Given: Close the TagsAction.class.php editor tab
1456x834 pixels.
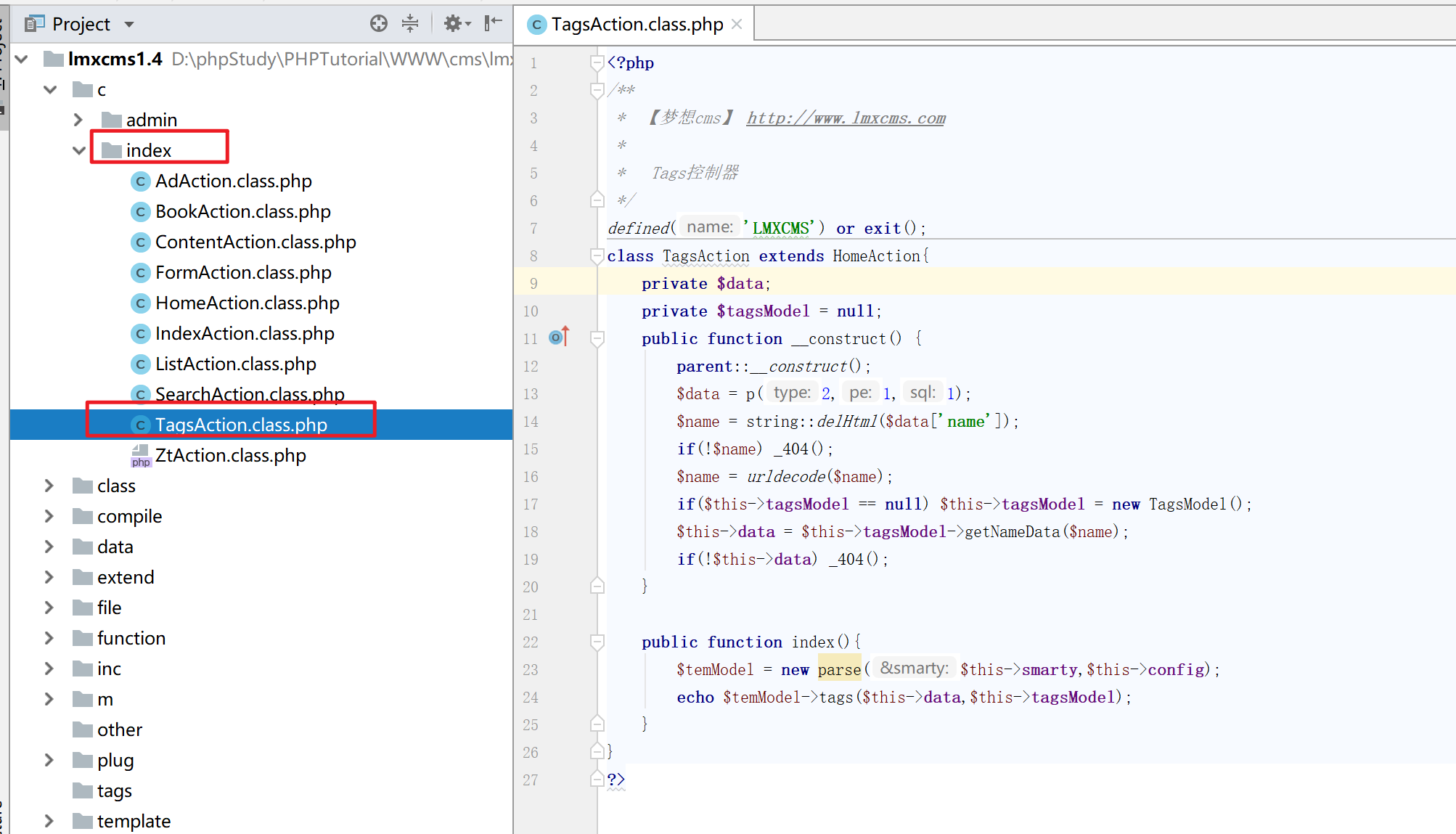Looking at the screenshot, I should (737, 24).
